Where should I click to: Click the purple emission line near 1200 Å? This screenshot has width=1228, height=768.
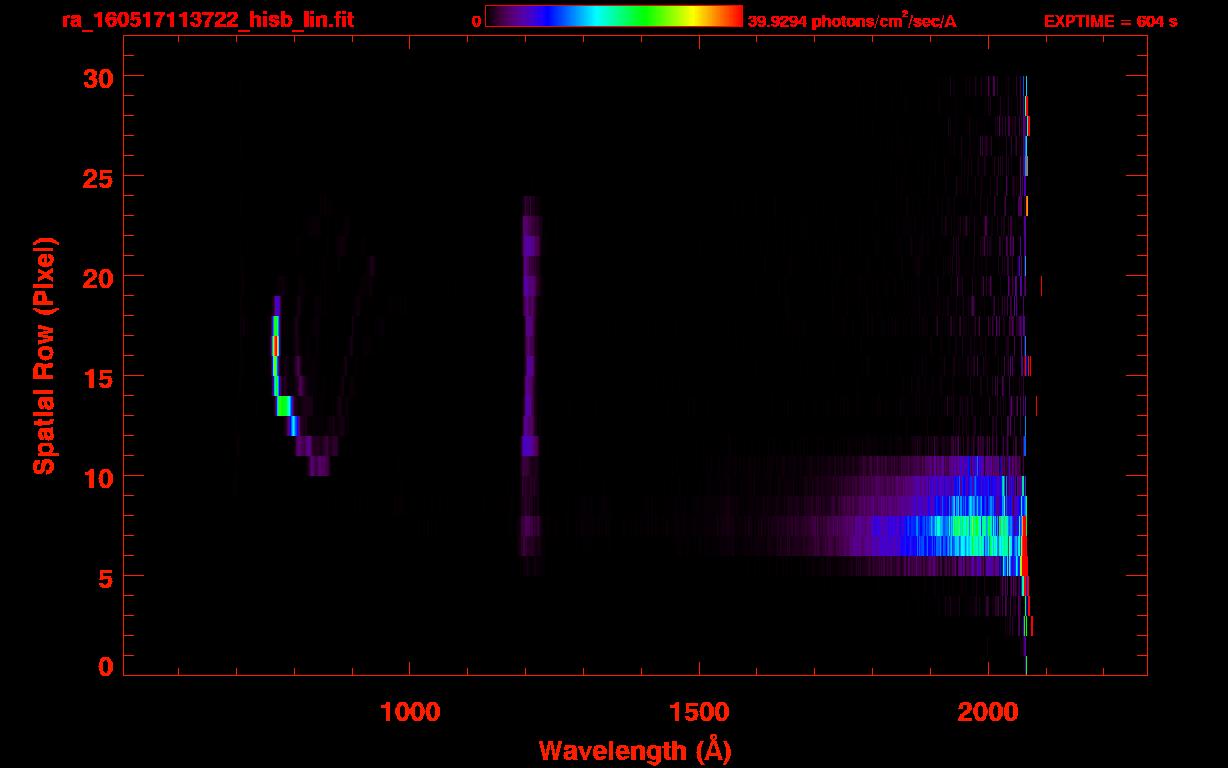tap(530, 385)
